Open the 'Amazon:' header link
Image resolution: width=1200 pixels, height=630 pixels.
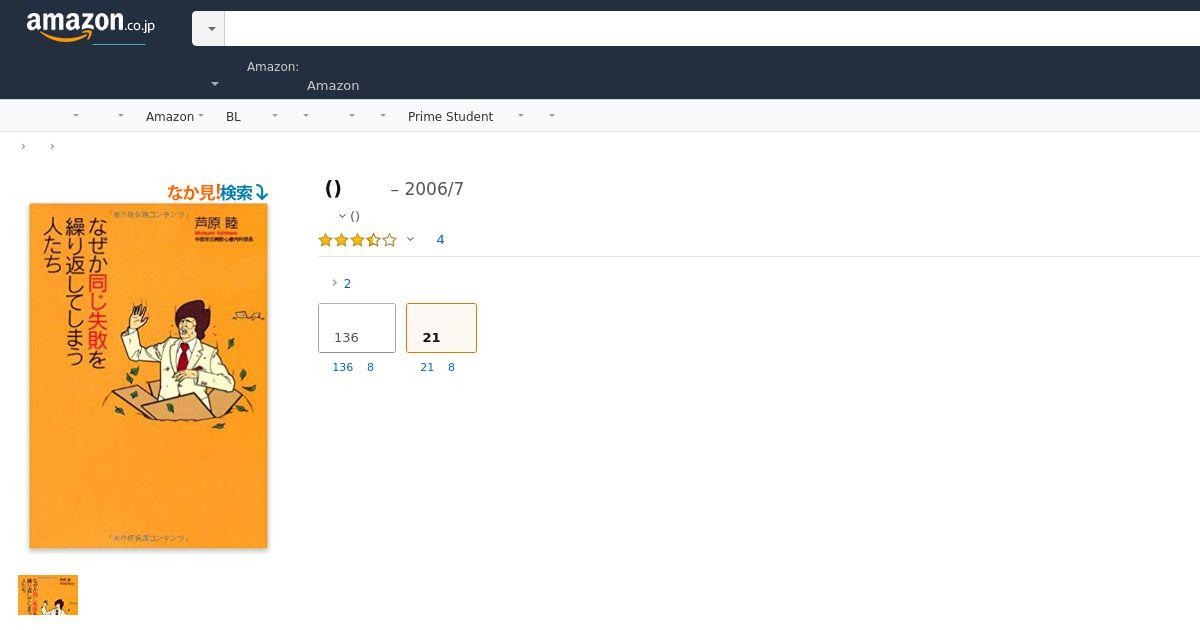pos(273,67)
